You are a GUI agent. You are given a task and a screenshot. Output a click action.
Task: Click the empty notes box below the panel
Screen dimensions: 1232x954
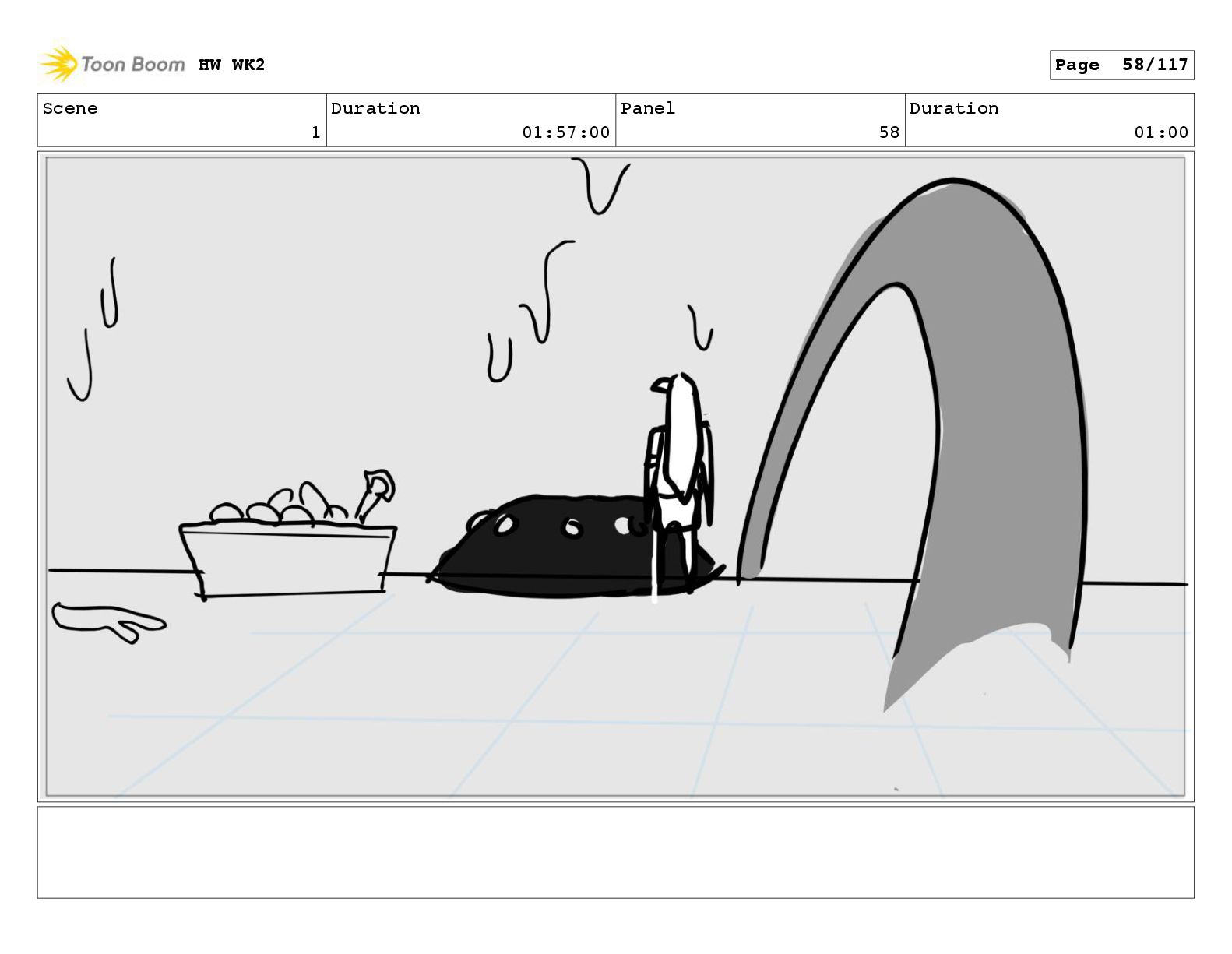pos(615,852)
